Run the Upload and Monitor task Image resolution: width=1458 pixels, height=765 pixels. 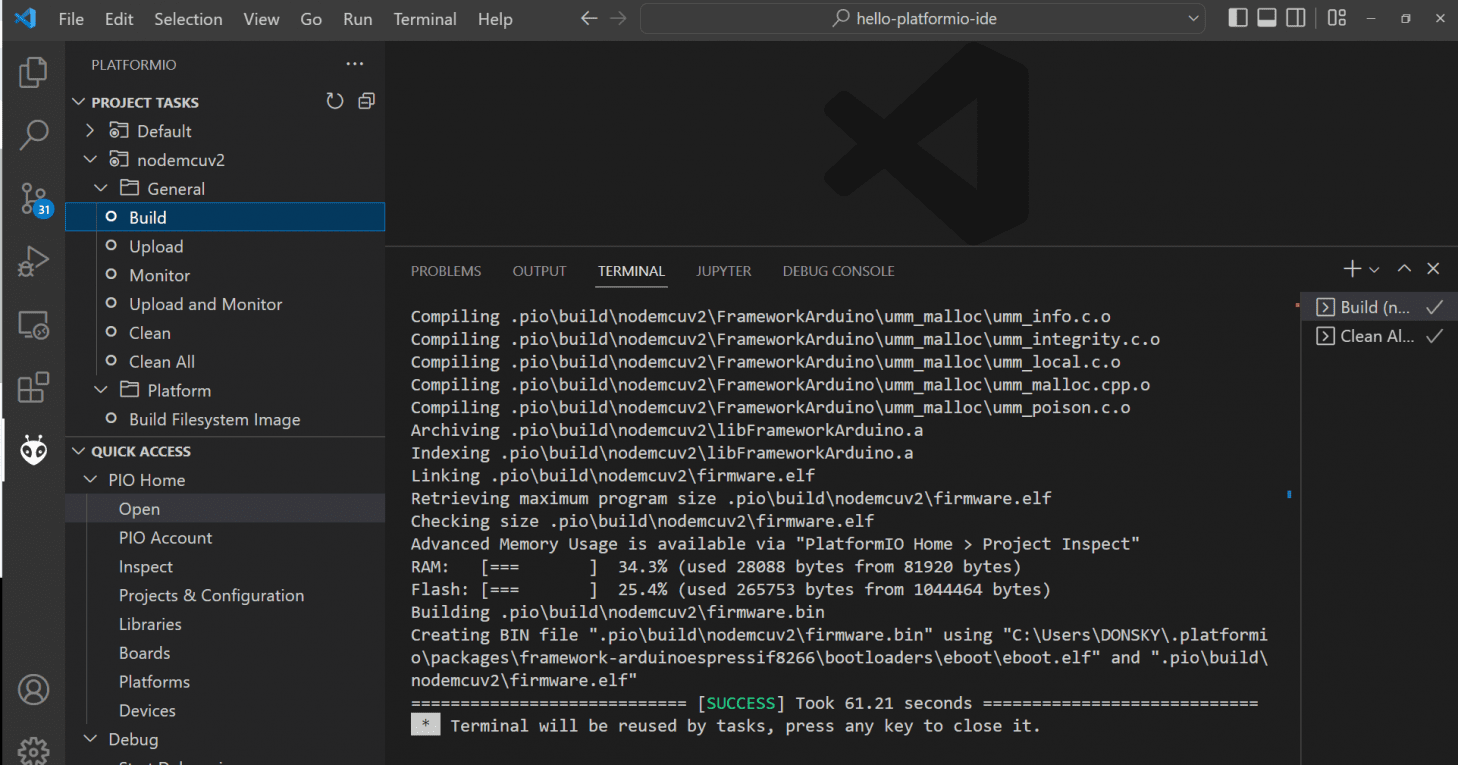[x=205, y=304]
